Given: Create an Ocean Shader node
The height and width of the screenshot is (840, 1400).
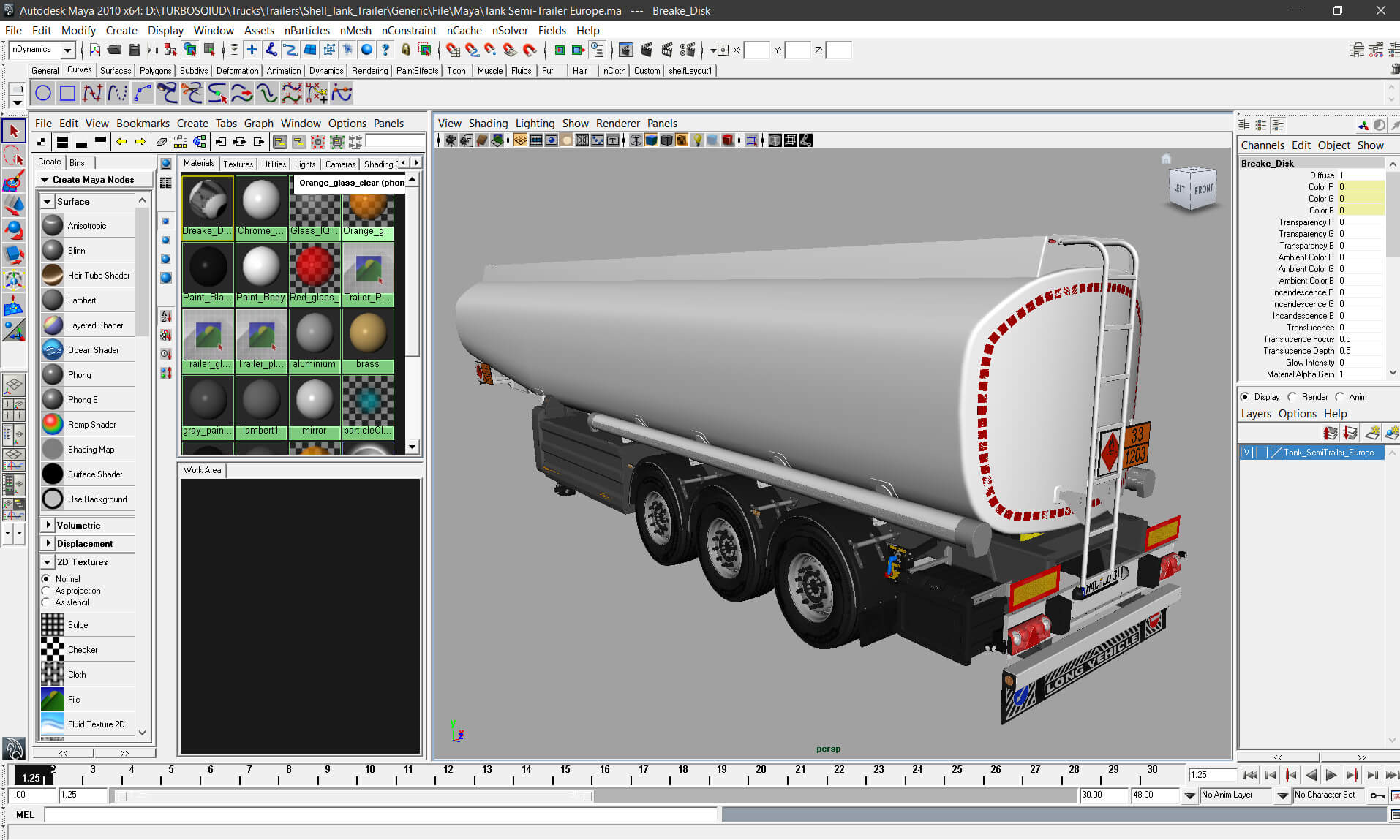Looking at the screenshot, I should [x=88, y=349].
